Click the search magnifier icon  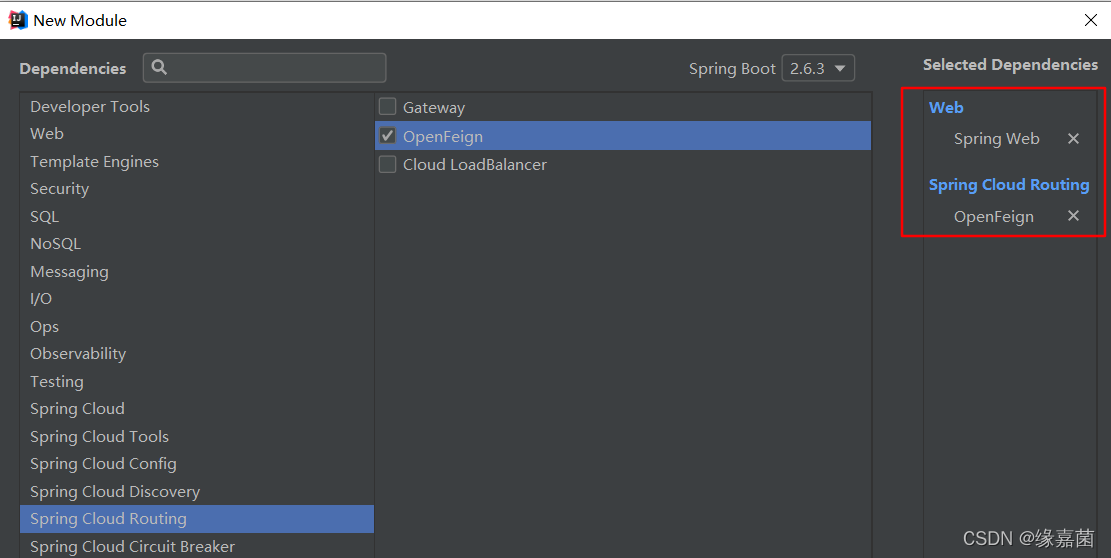pos(159,67)
